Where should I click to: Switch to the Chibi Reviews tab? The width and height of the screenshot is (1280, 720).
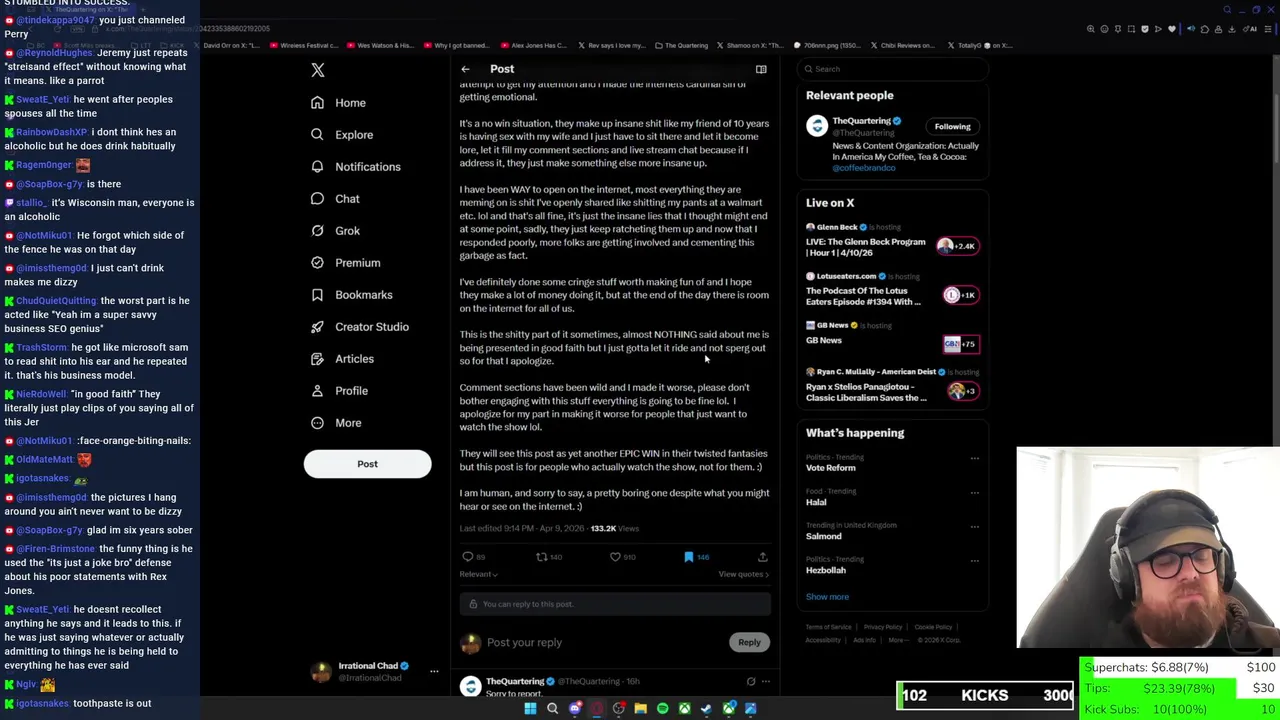903,45
